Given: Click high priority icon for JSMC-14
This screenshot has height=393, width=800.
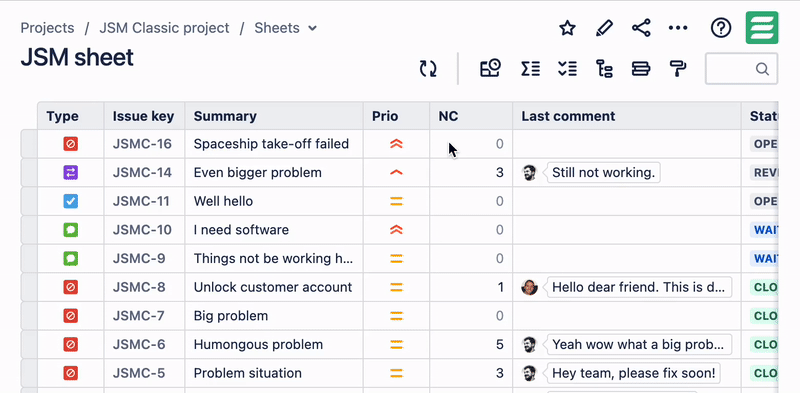Looking at the screenshot, I should pos(396,173).
